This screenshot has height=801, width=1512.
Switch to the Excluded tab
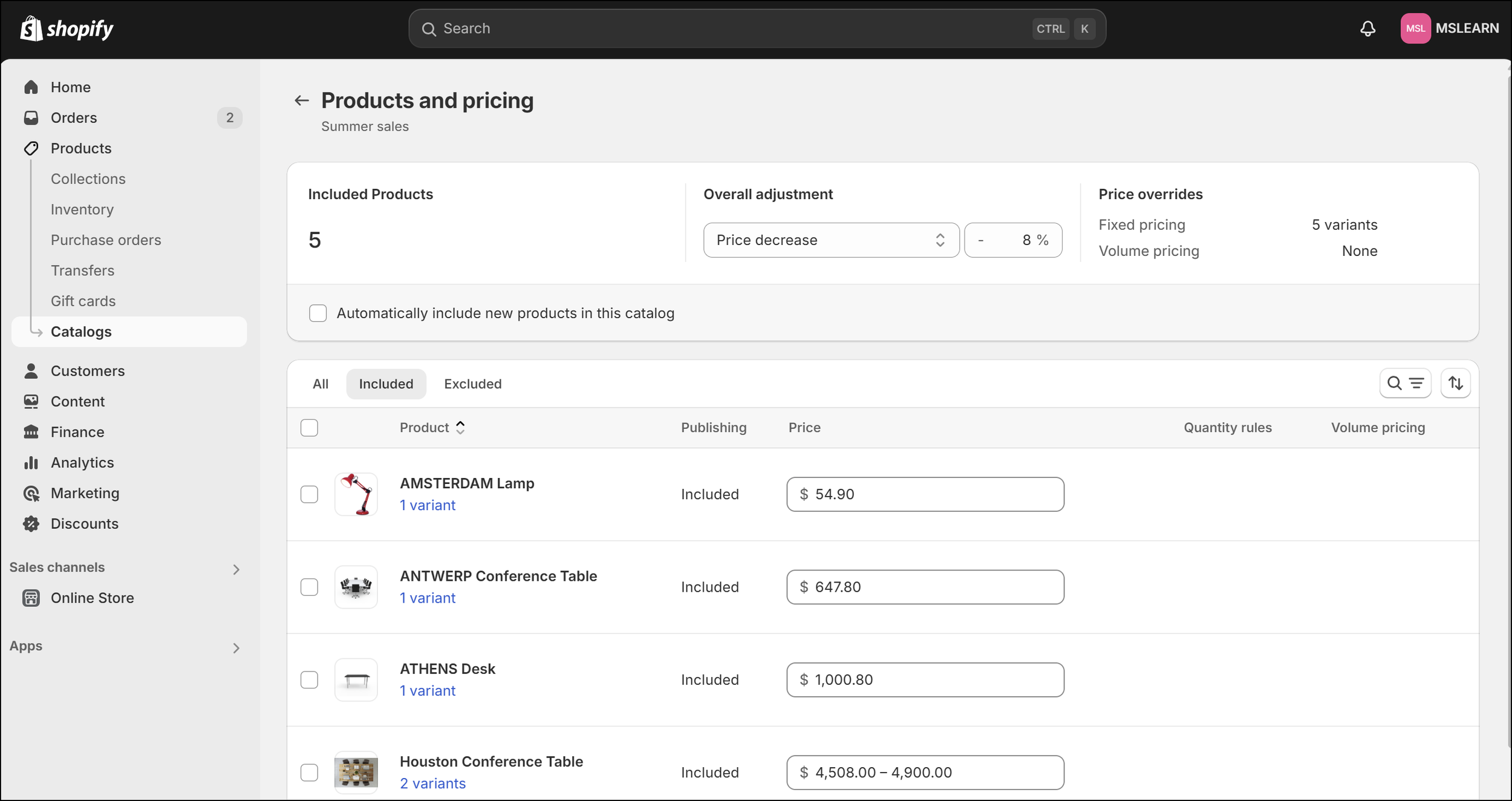472,384
